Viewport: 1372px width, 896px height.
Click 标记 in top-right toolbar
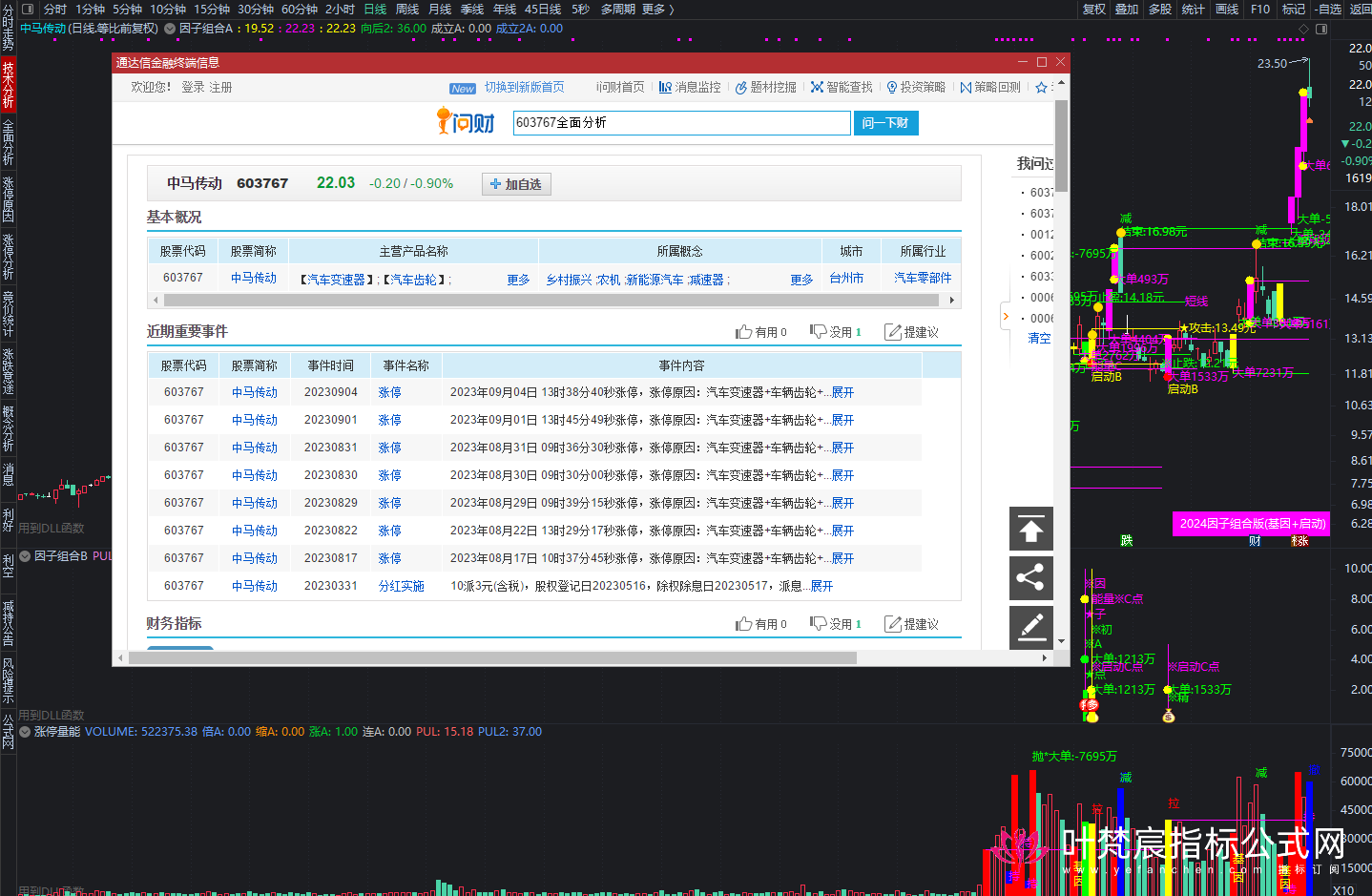1294,9
